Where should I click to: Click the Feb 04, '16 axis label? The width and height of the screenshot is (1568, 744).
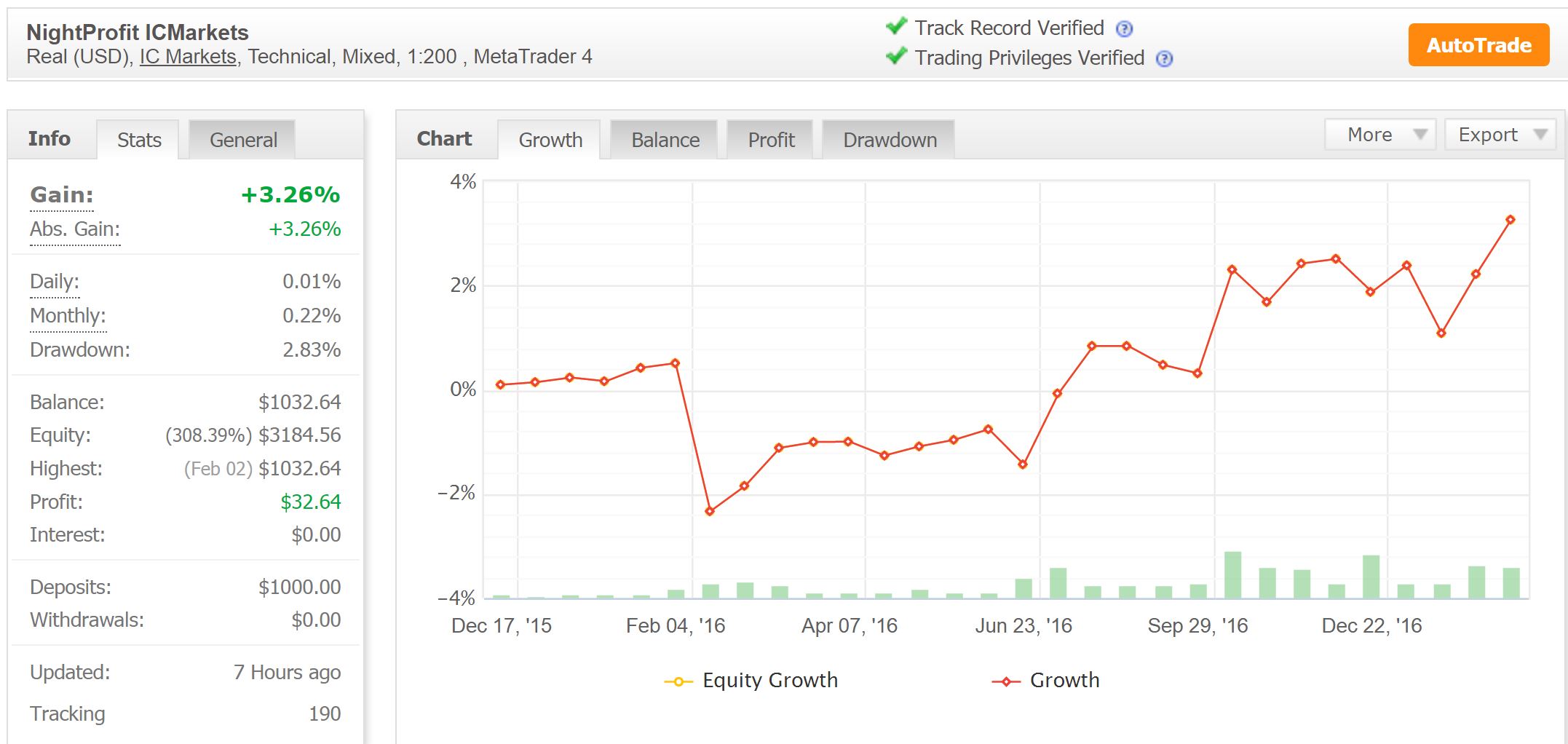pos(676,626)
